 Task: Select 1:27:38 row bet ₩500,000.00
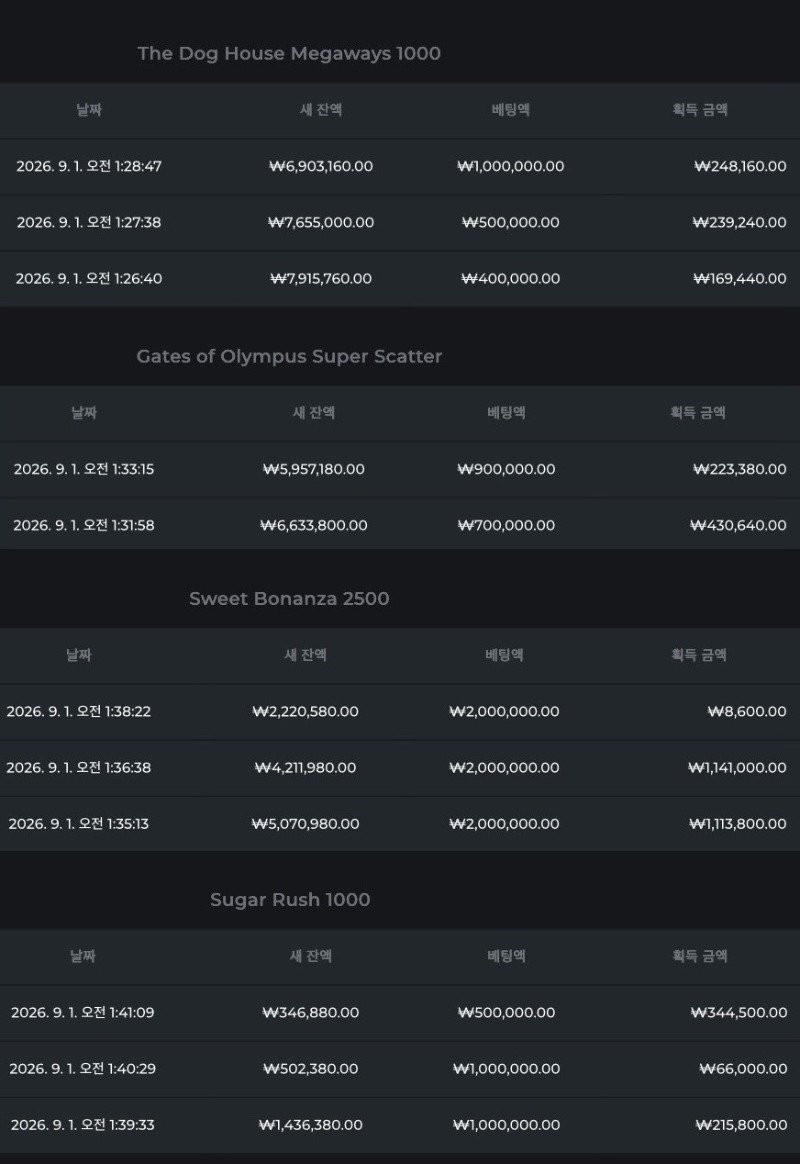511,223
